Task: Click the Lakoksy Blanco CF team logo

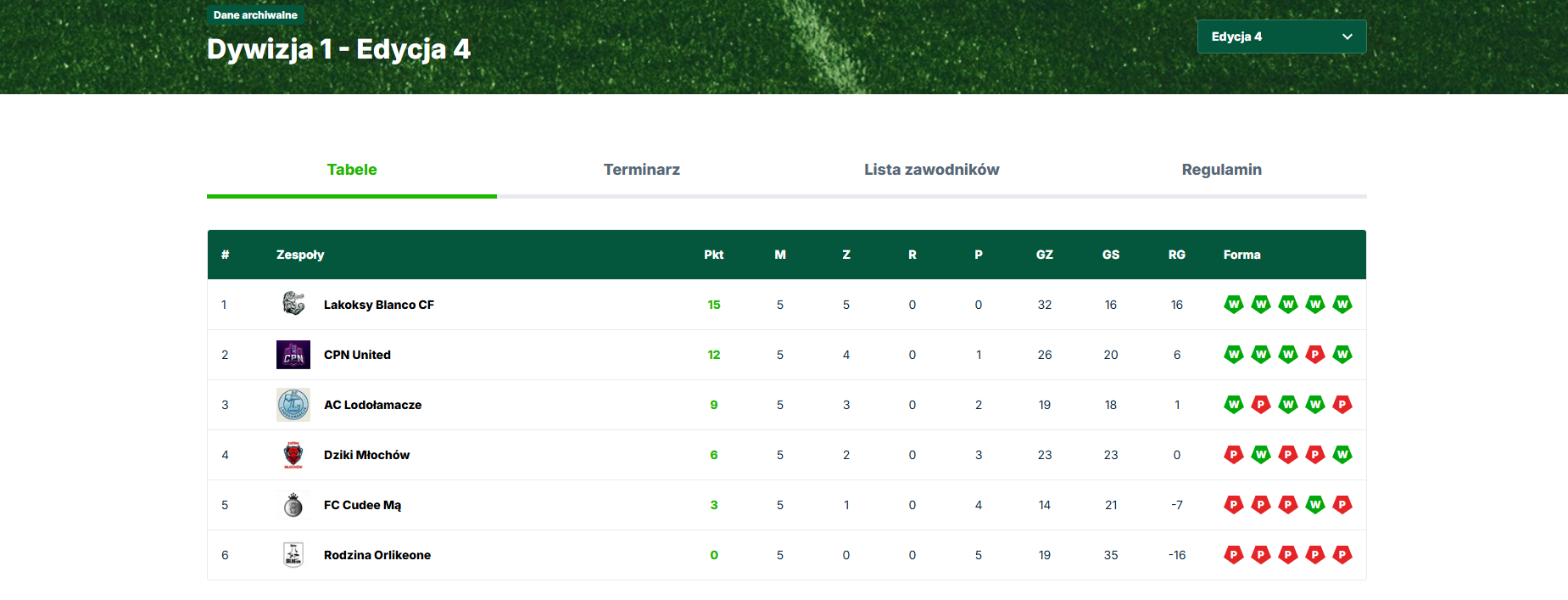Action: pos(293,304)
